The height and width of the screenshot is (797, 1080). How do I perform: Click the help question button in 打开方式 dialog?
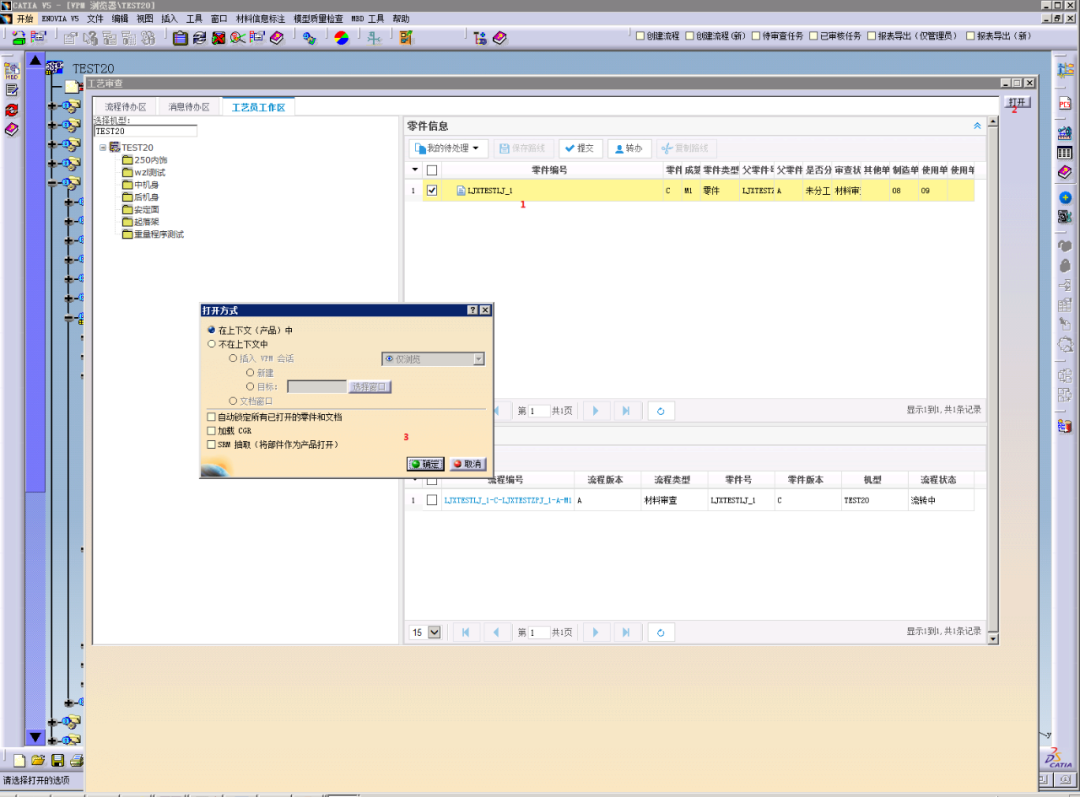[x=472, y=310]
